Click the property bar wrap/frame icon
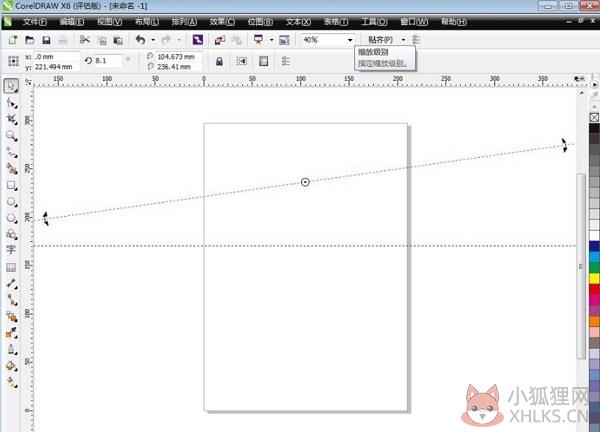Screen dimensions: 600x432 coord(264,61)
